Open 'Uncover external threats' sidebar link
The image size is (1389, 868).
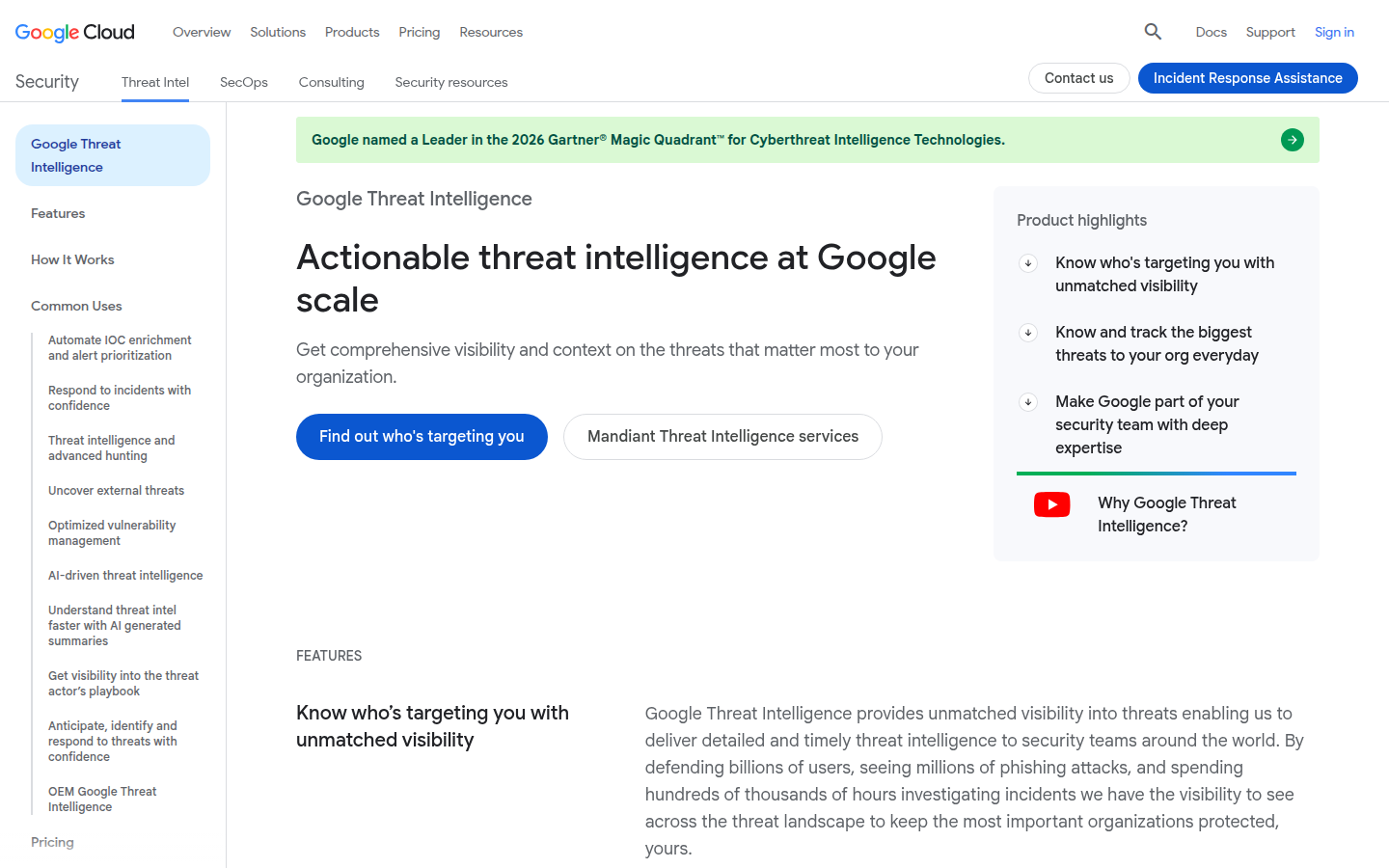click(x=116, y=491)
